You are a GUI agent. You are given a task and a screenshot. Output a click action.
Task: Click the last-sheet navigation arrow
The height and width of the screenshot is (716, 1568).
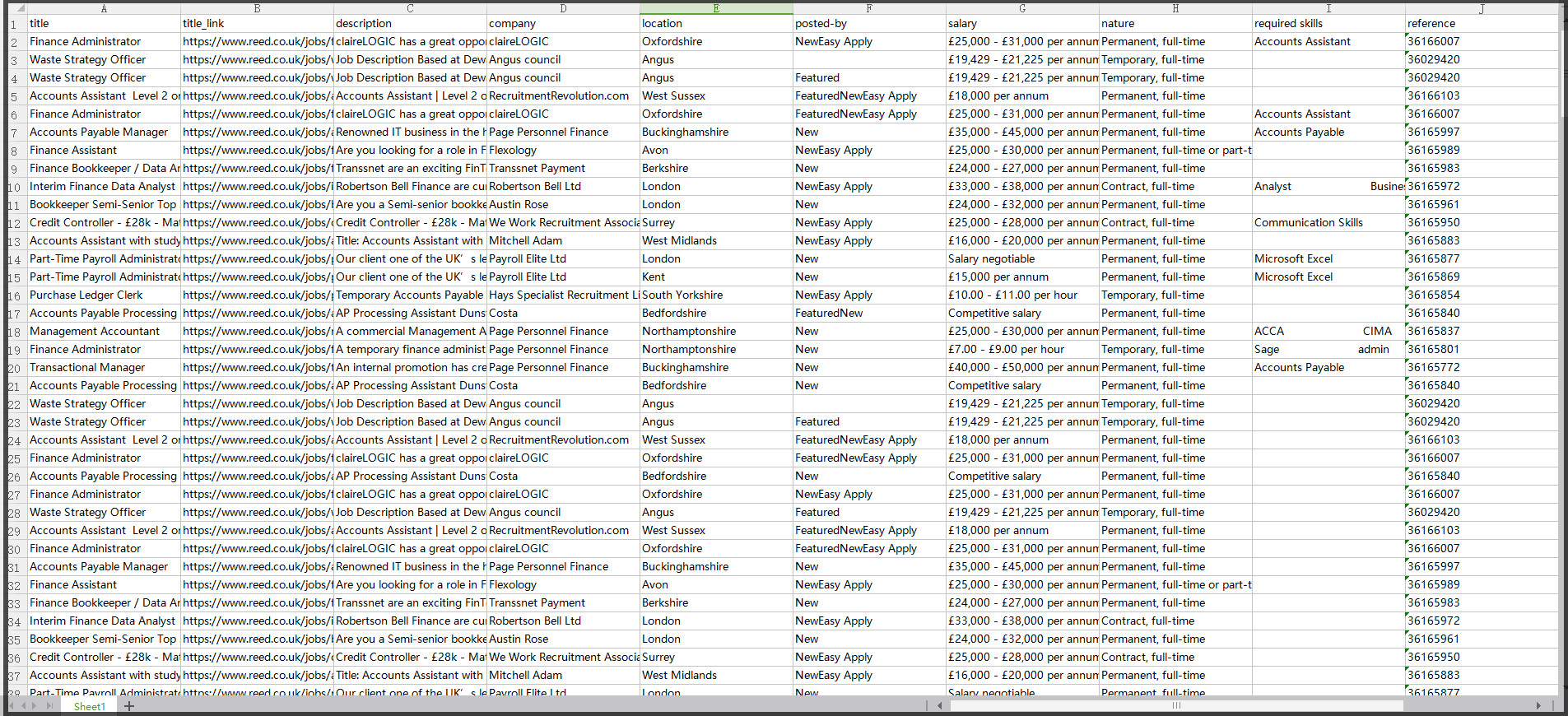coord(49,706)
